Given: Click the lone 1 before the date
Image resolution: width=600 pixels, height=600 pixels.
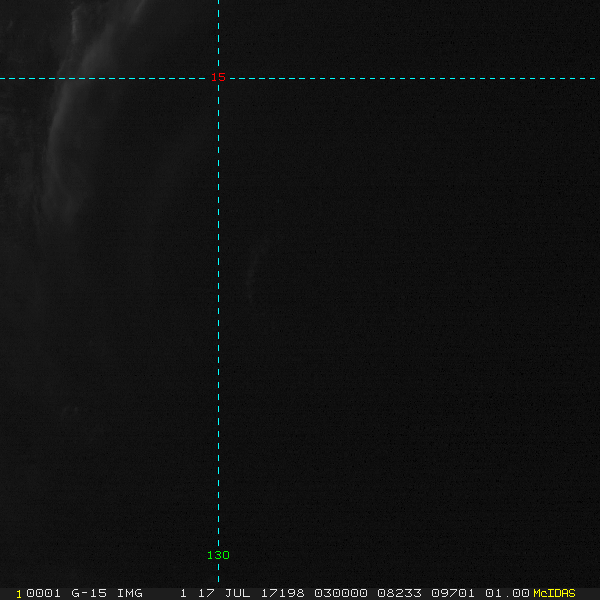Looking at the screenshot, I should click(184, 593).
